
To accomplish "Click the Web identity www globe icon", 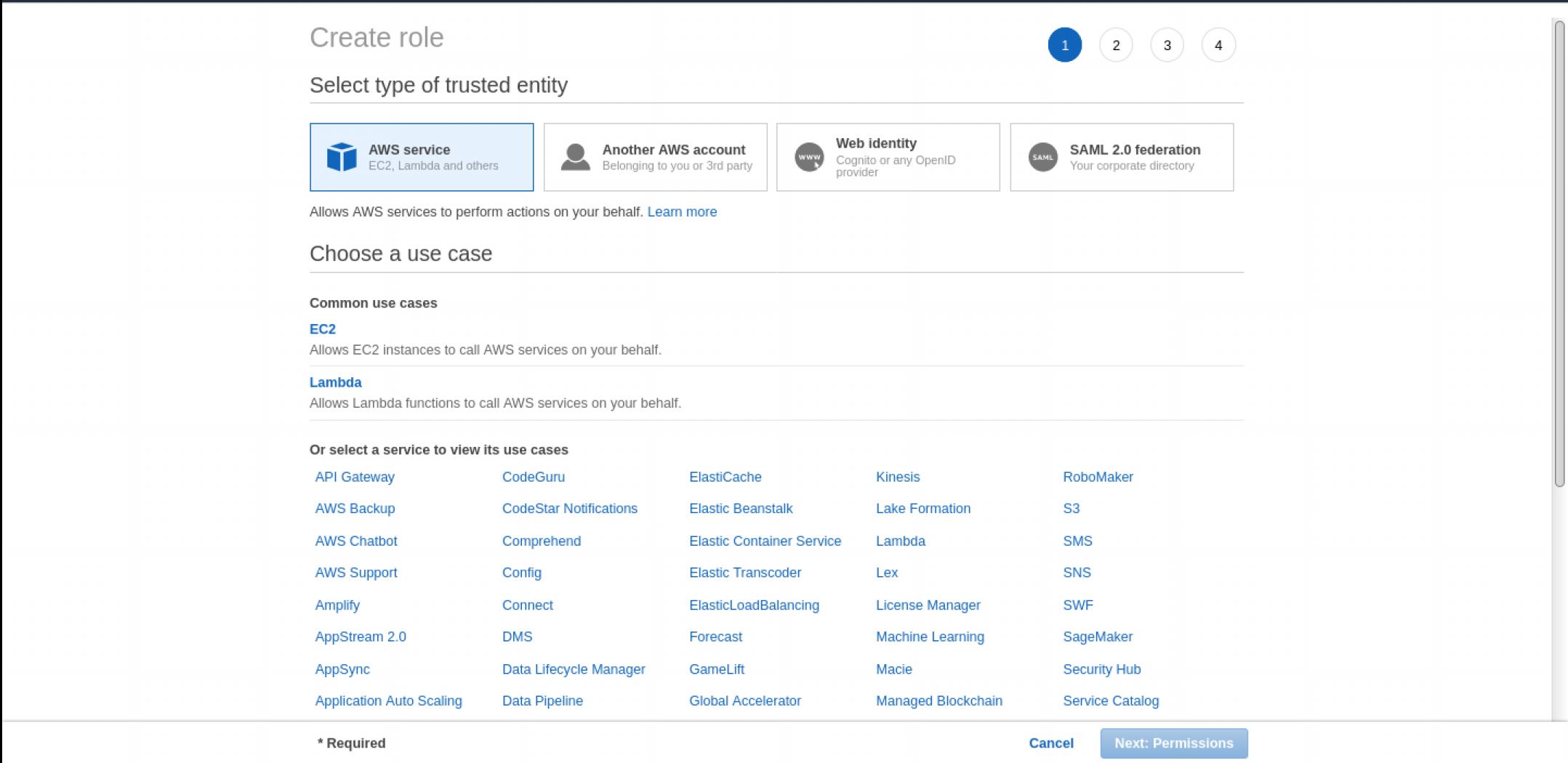I will click(x=808, y=157).
